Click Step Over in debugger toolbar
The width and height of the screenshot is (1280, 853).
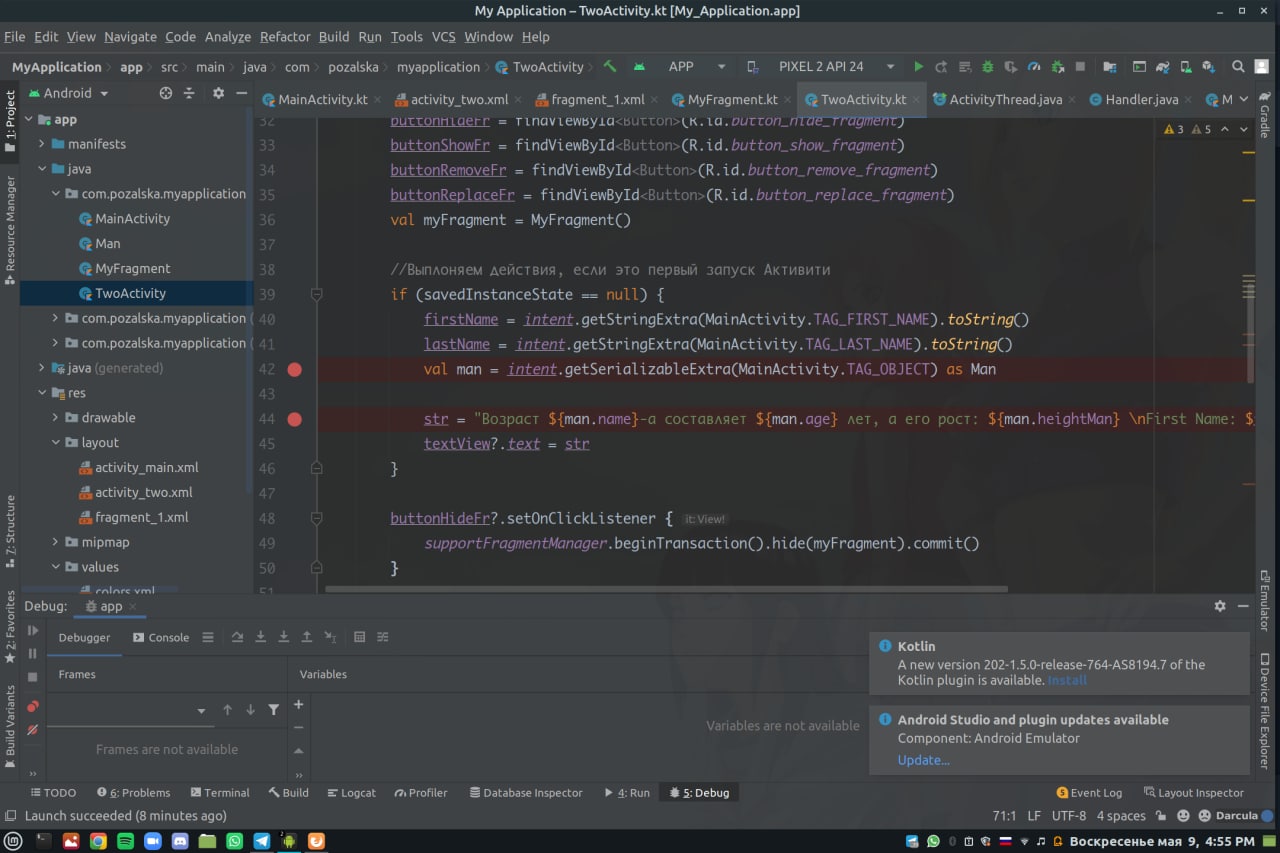pos(237,637)
